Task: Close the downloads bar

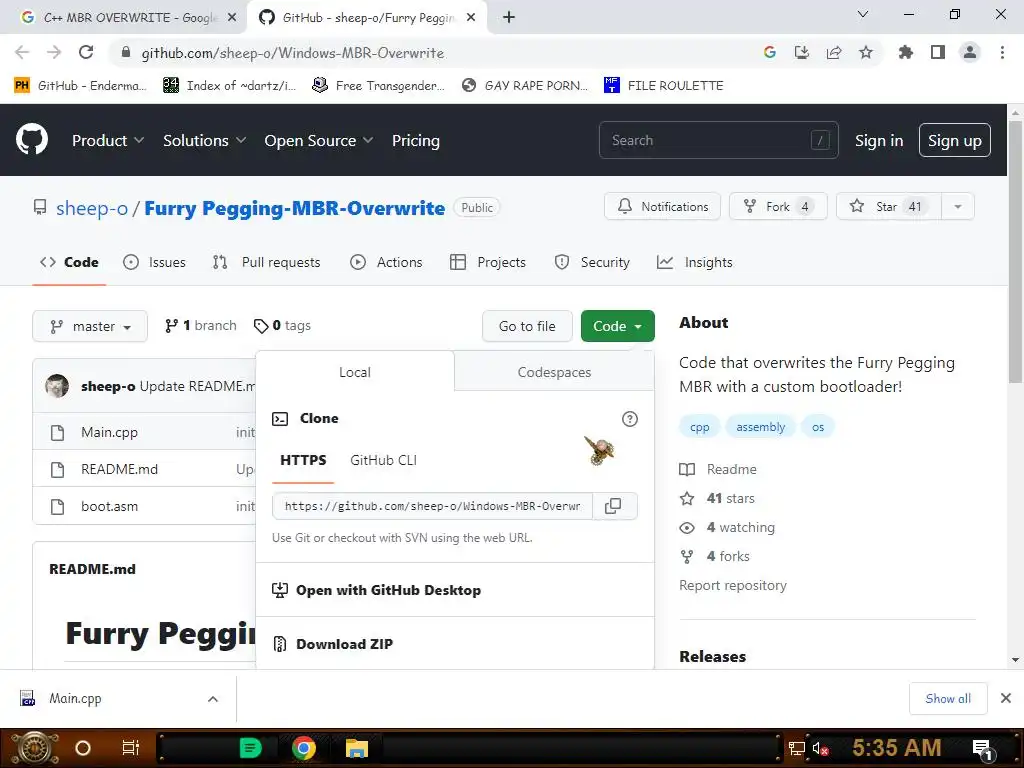Action: pyautogui.click(x=1006, y=699)
